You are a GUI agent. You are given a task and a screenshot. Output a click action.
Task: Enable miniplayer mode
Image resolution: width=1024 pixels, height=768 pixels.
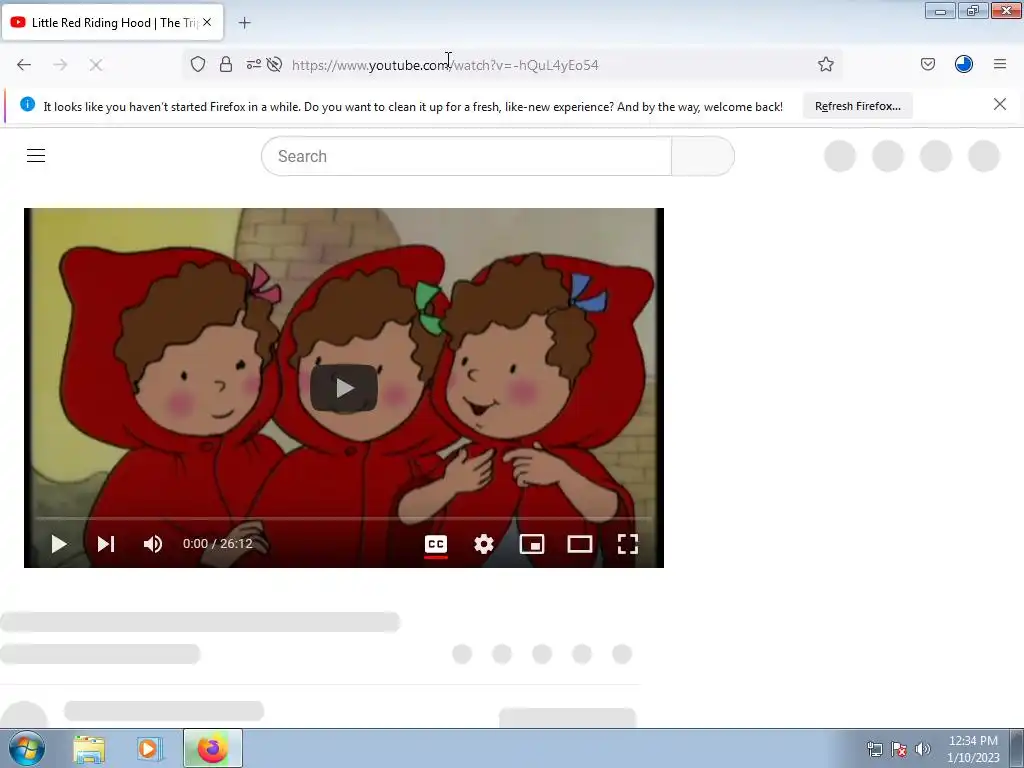[x=532, y=544]
